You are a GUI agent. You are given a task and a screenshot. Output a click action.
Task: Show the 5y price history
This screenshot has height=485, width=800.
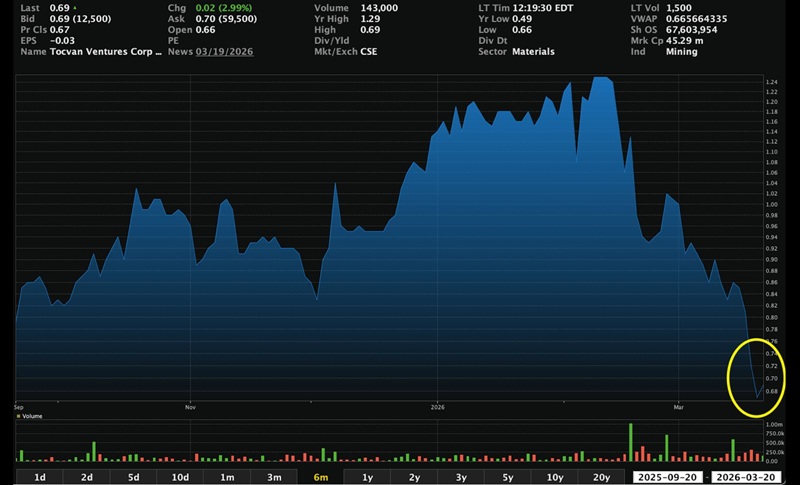[x=507, y=477]
